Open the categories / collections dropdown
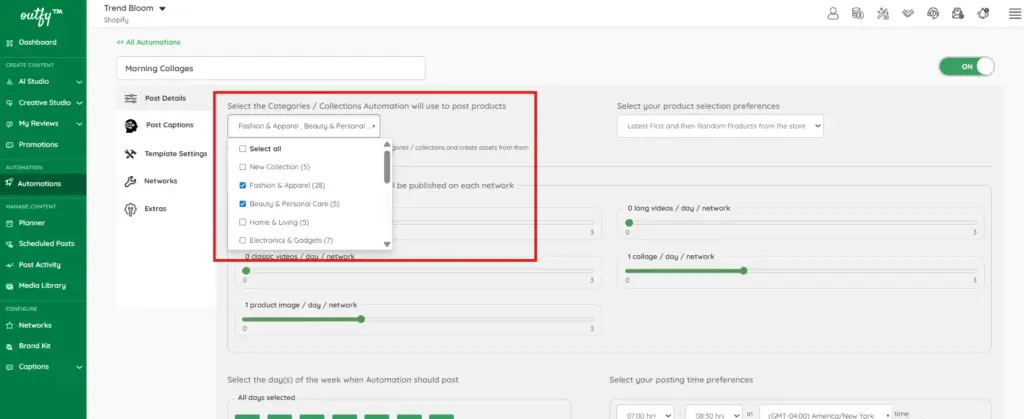1024x419 pixels. coord(304,126)
